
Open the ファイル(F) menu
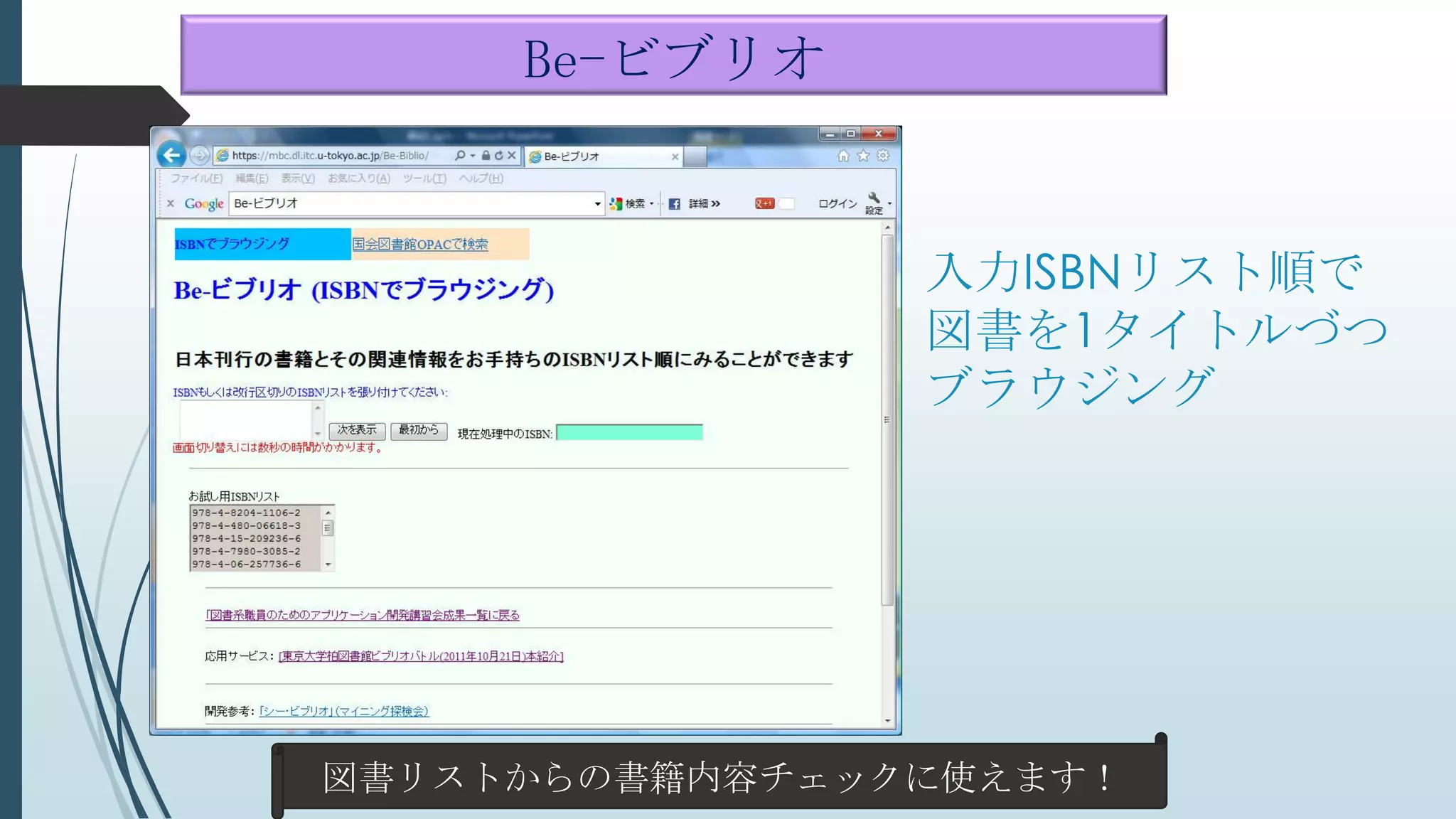point(196,178)
